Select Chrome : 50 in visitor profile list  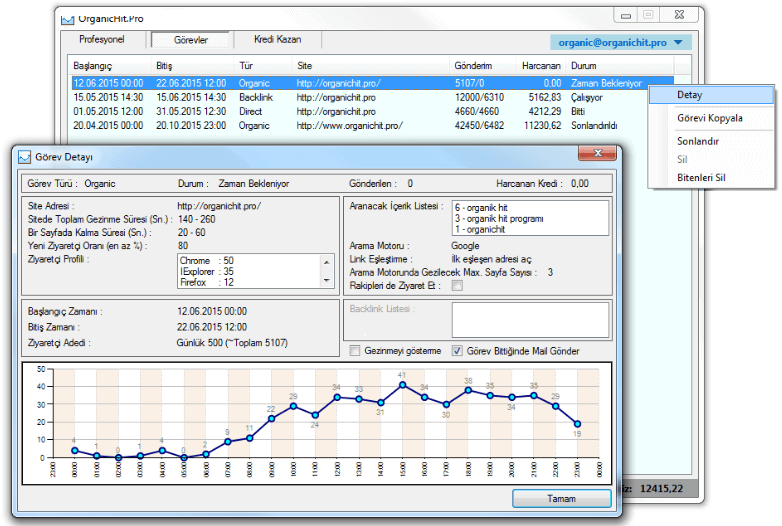(206, 260)
